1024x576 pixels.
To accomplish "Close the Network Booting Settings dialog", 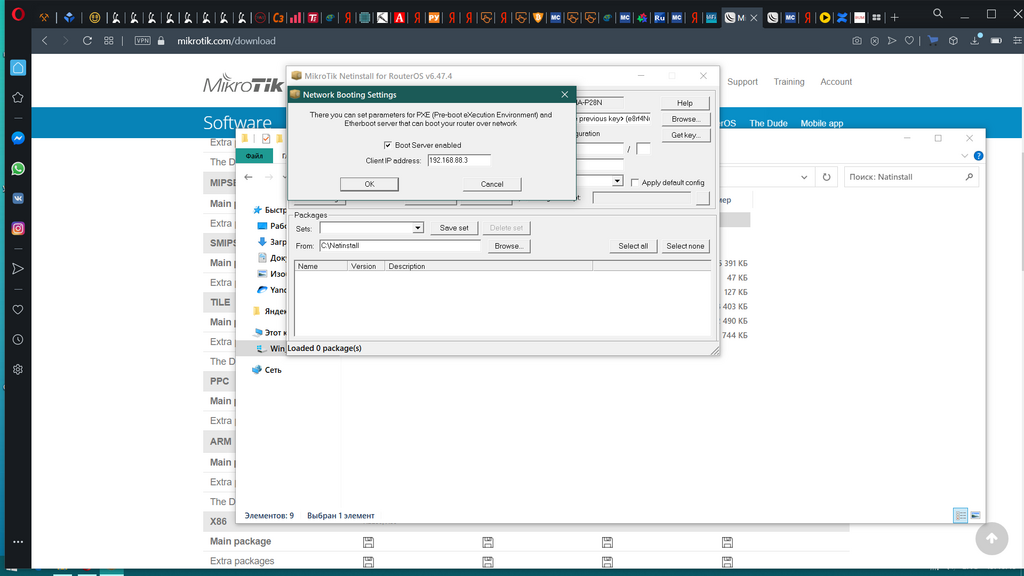I will click(x=565, y=95).
